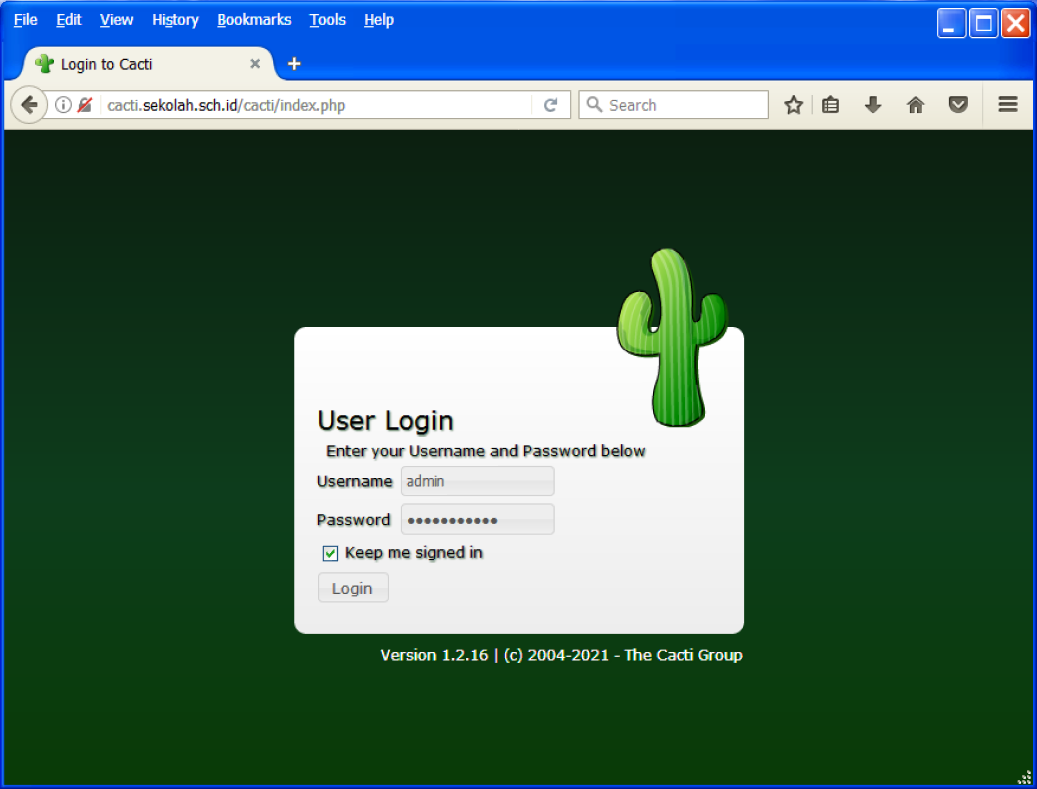Screen dimensions: 1037x789
Task: Open a new tab with plus button
Action: (x=294, y=64)
